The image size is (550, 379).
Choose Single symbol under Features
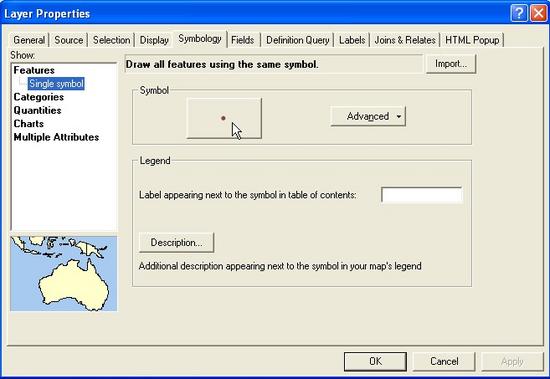tap(56, 84)
